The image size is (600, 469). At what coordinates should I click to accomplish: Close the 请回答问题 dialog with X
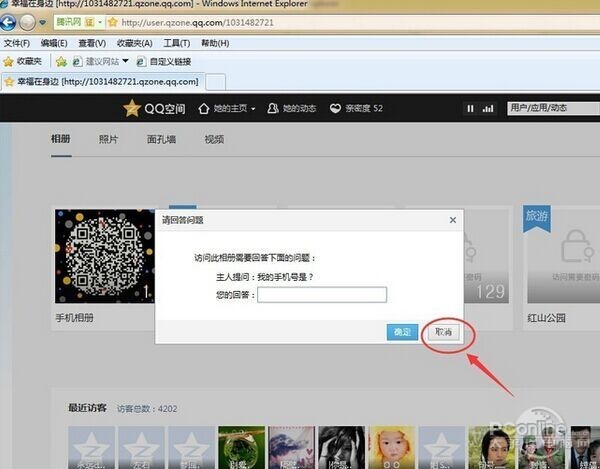452,219
